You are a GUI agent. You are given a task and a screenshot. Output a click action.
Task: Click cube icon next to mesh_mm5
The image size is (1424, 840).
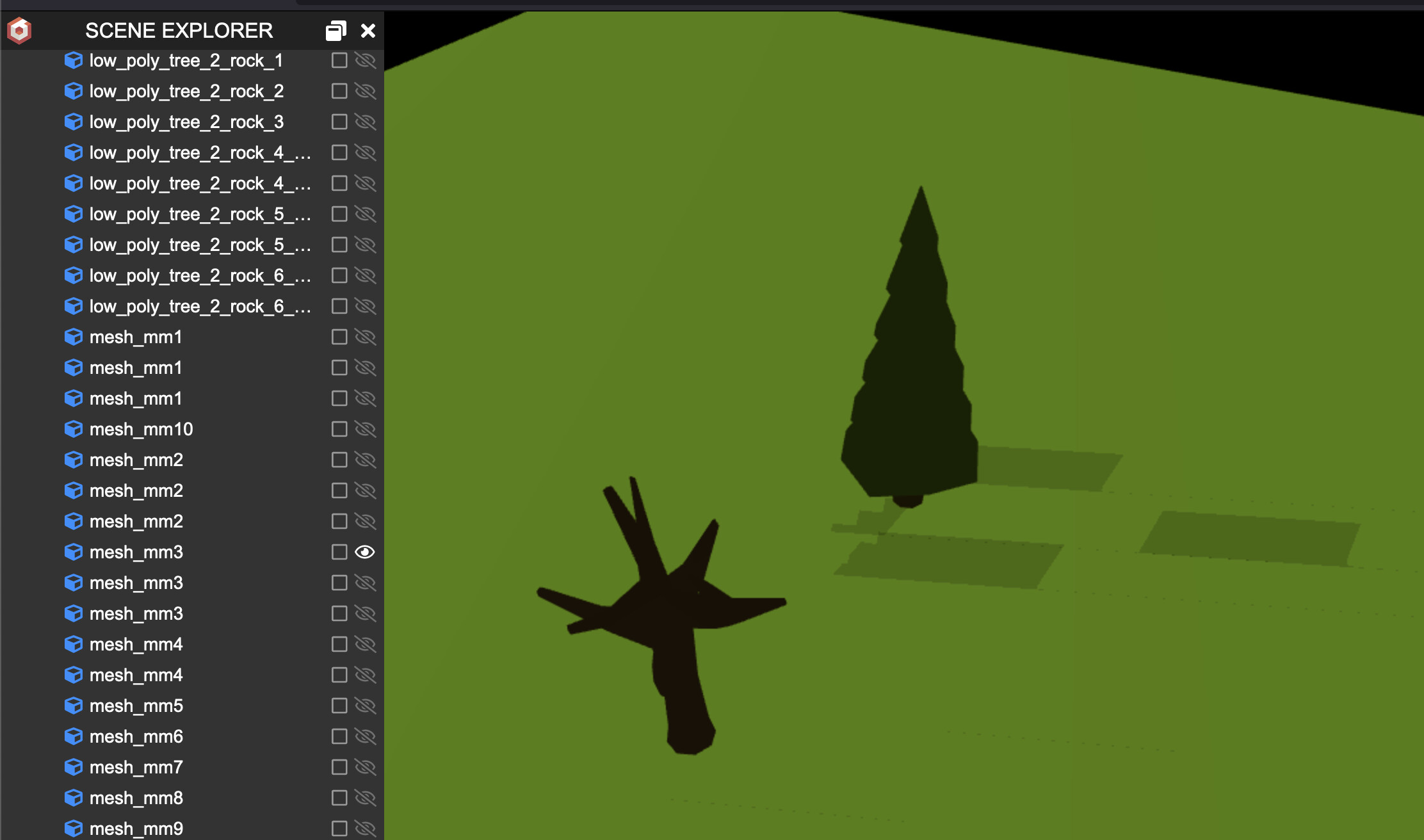[74, 706]
